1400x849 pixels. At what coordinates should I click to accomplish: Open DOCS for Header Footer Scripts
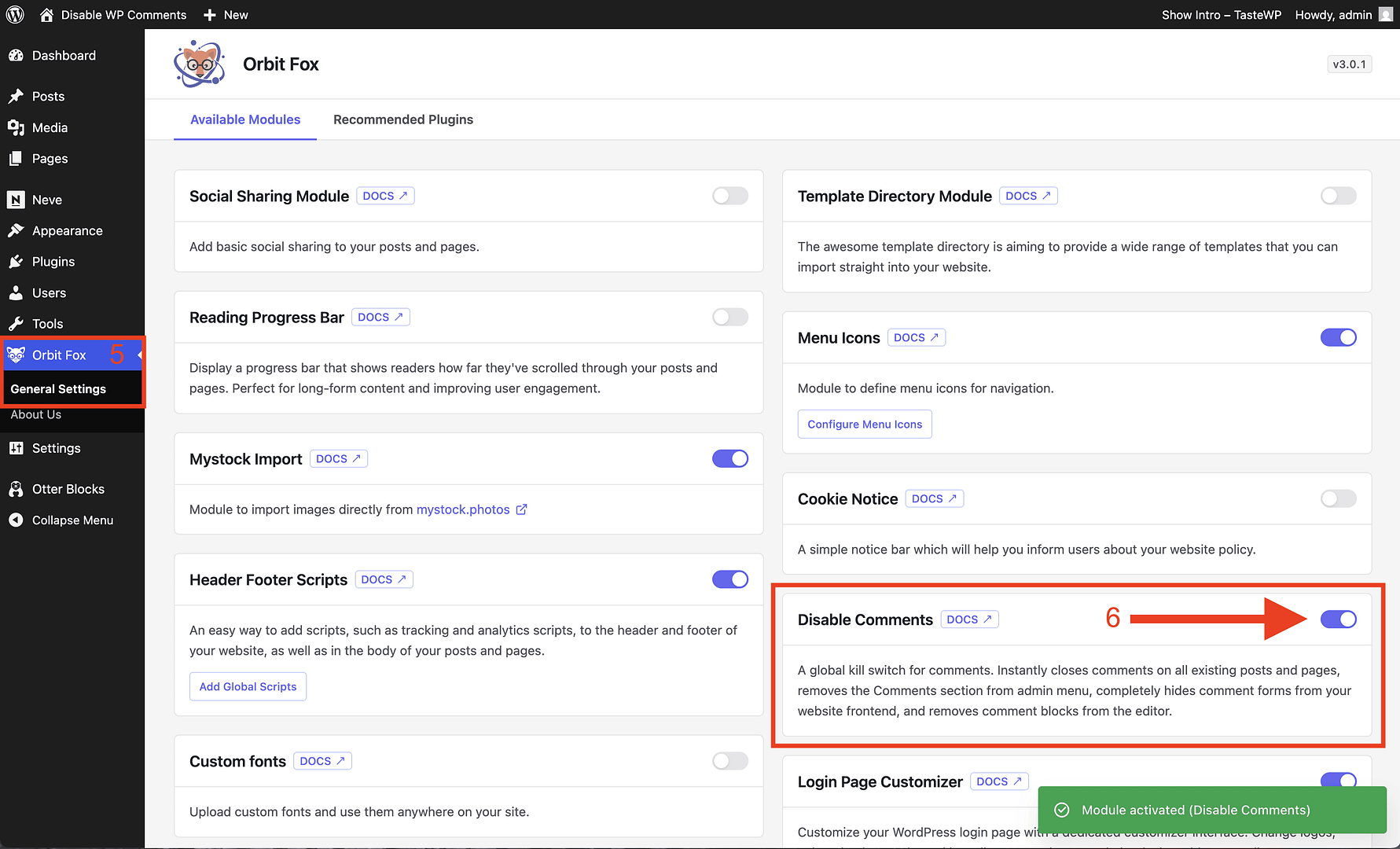pos(384,579)
